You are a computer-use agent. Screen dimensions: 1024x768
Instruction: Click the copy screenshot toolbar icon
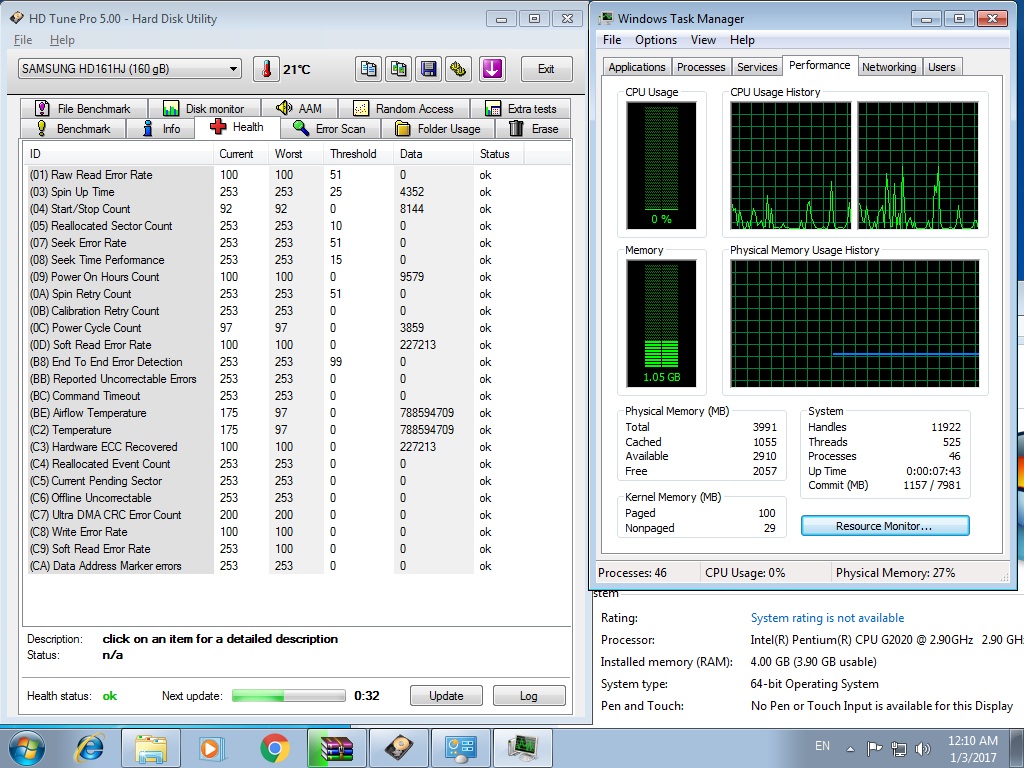coord(399,69)
